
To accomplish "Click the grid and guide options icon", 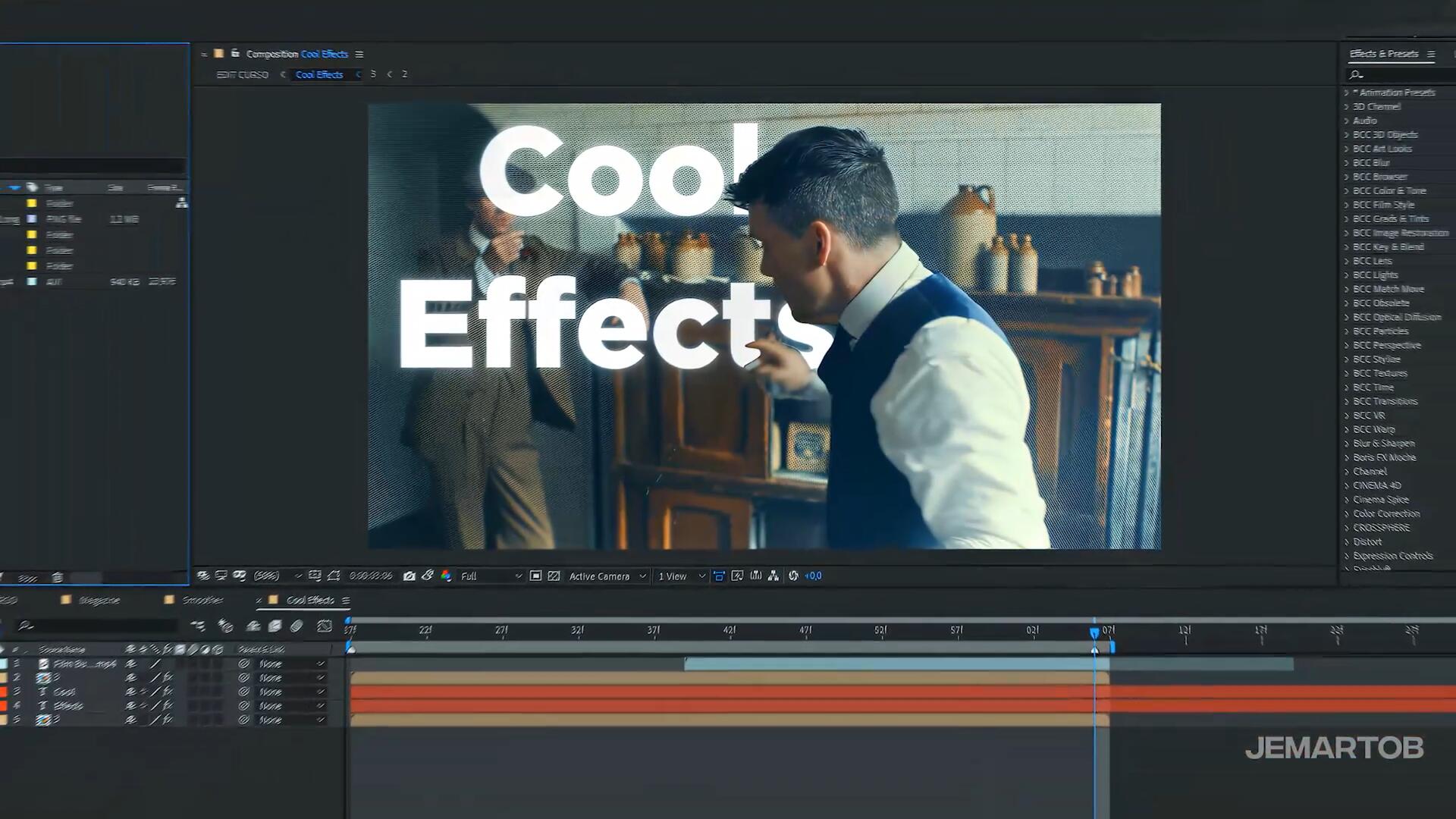I will [x=315, y=576].
